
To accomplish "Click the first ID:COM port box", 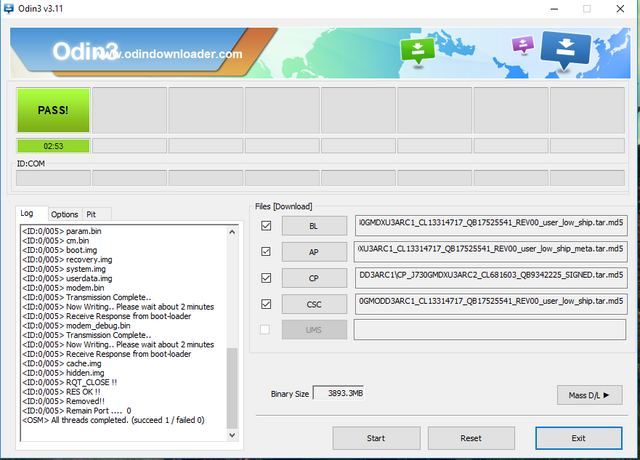I will (x=53, y=178).
